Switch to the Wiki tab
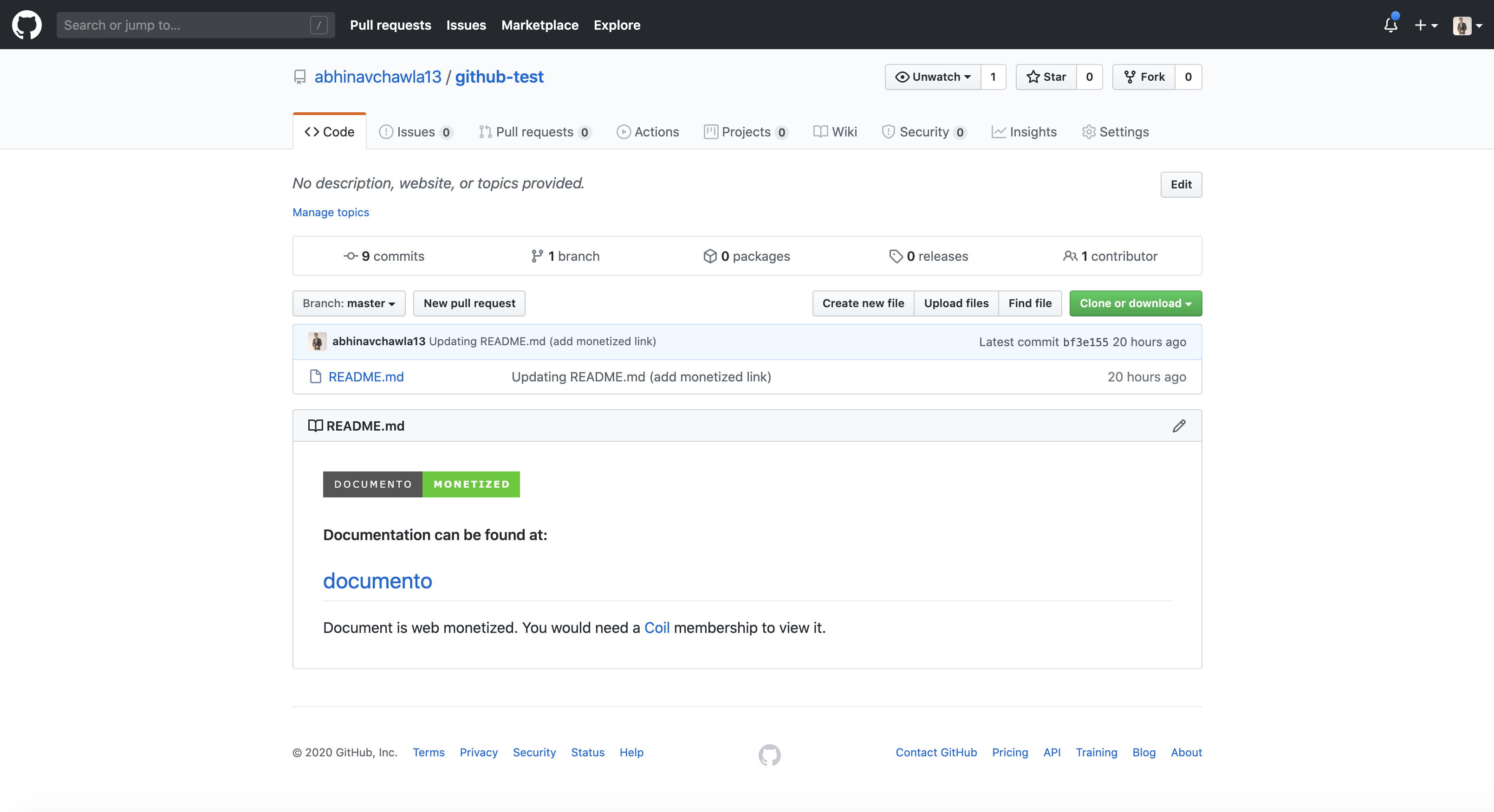This screenshot has width=1494, height=812. (x=835, y=132)
